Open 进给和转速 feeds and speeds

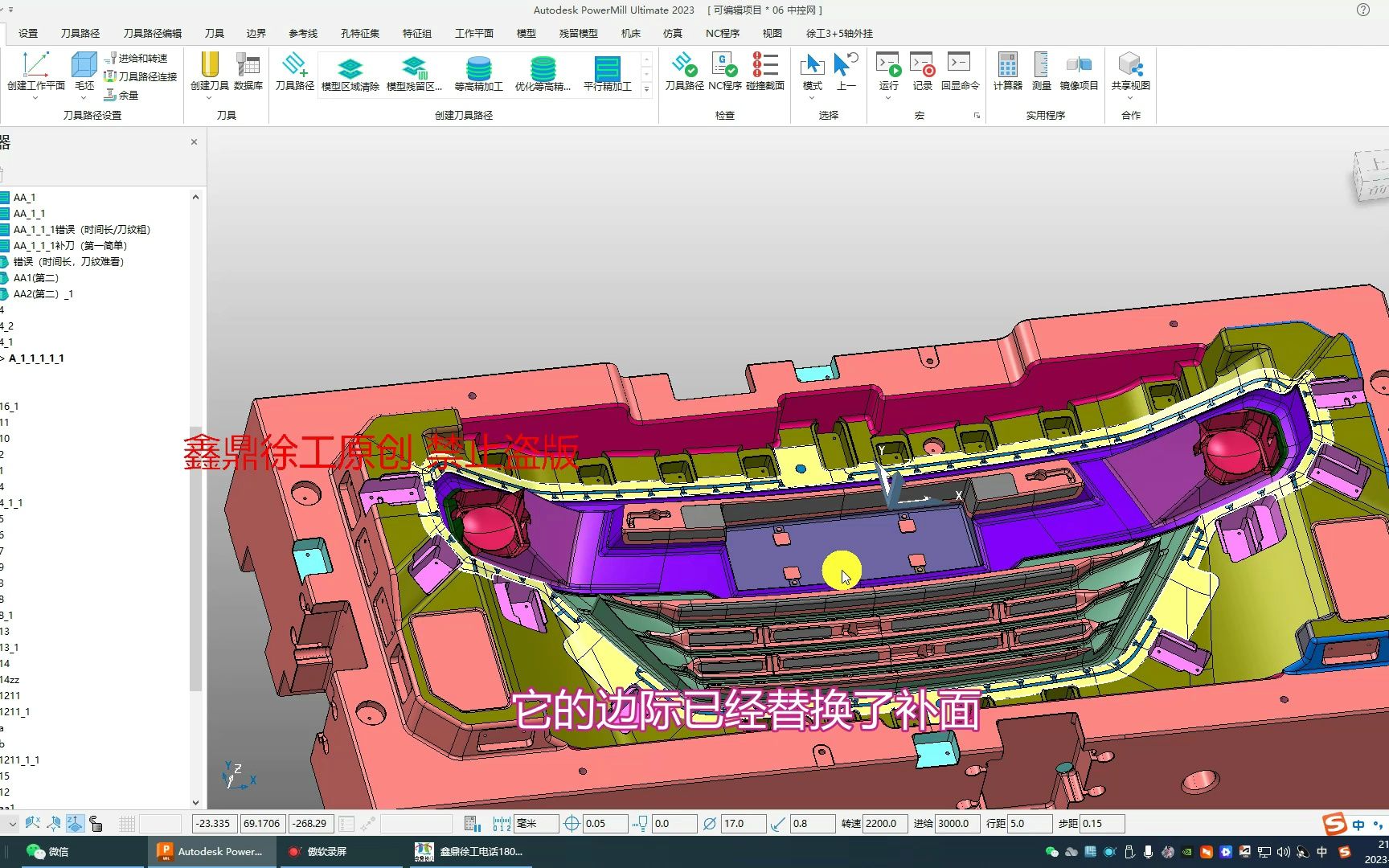(136, 58)
